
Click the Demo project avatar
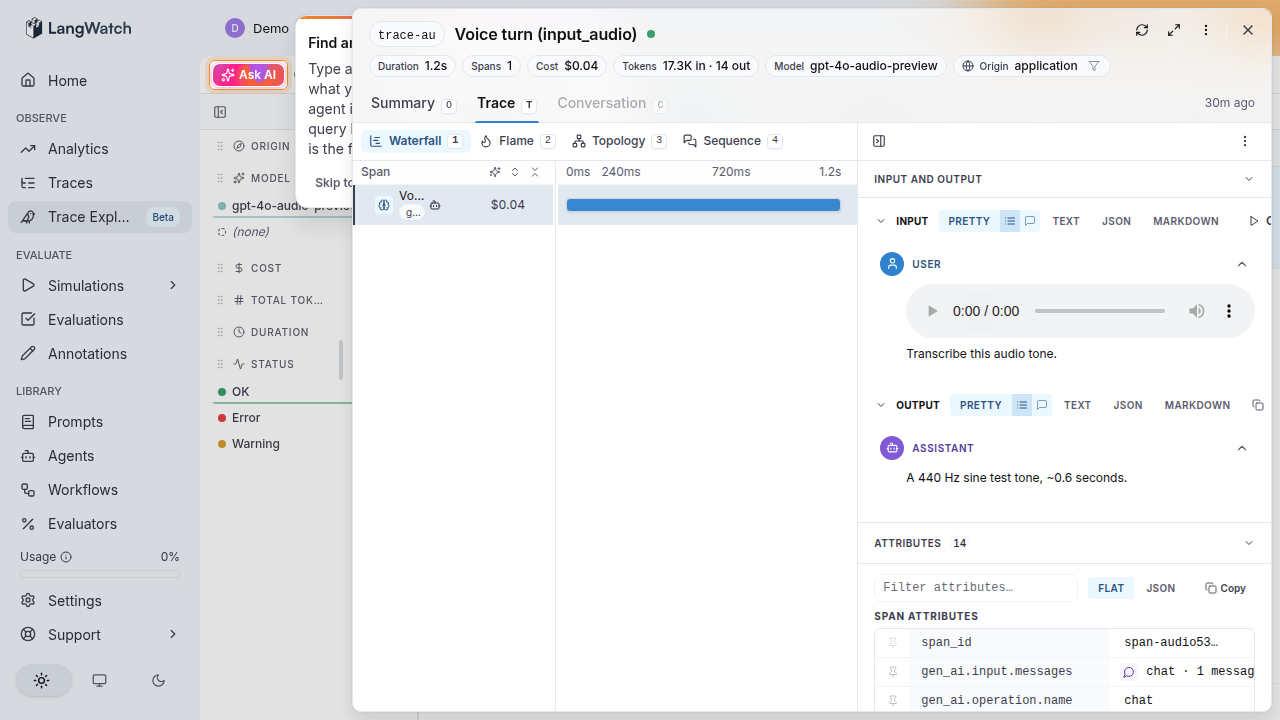pyautogui.click(x=235, y=28)
